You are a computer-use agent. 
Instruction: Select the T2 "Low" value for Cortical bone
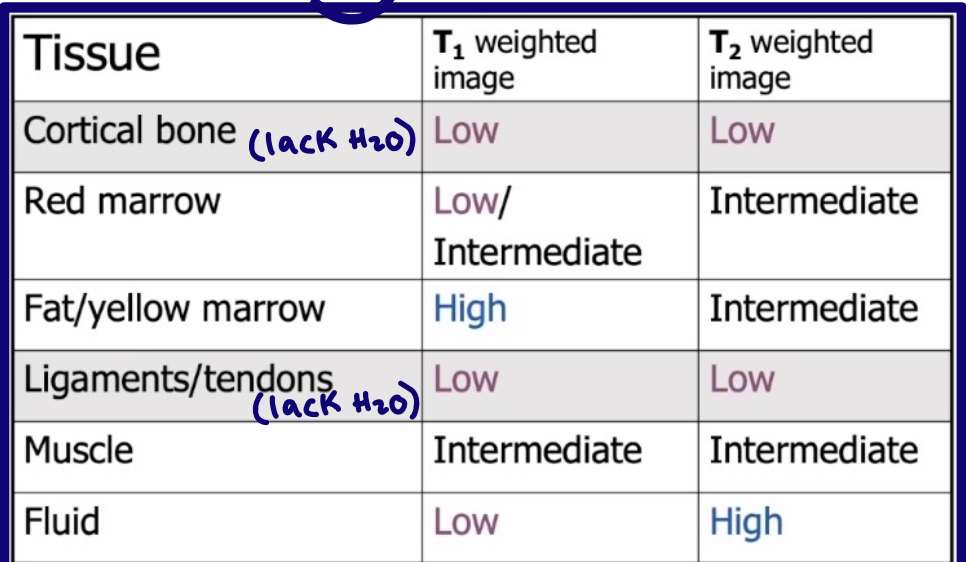pyautogui.click(x=742, y=131)
